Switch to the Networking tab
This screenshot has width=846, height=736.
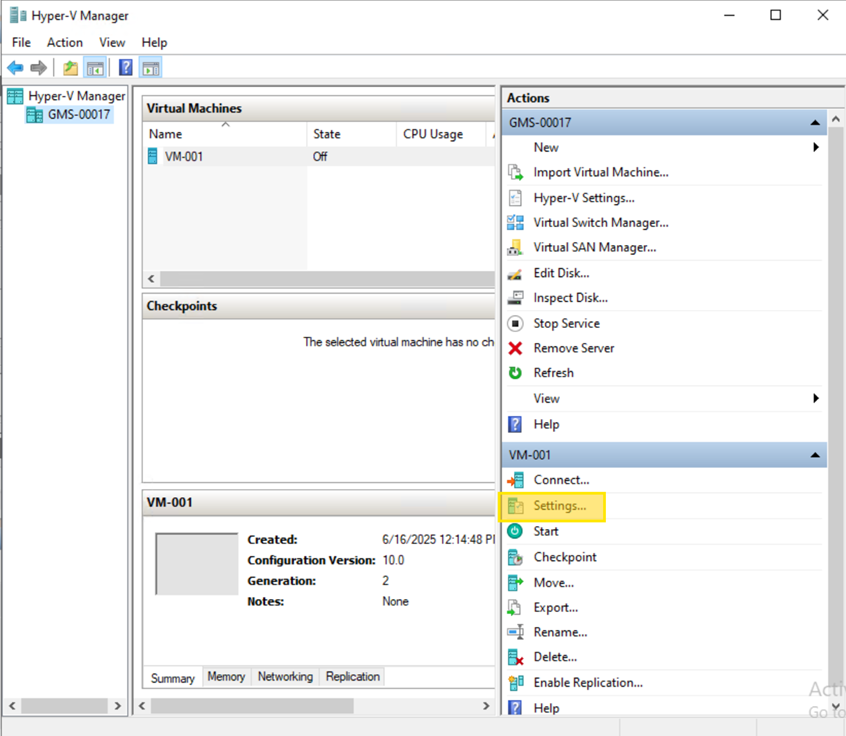[285, 676]
